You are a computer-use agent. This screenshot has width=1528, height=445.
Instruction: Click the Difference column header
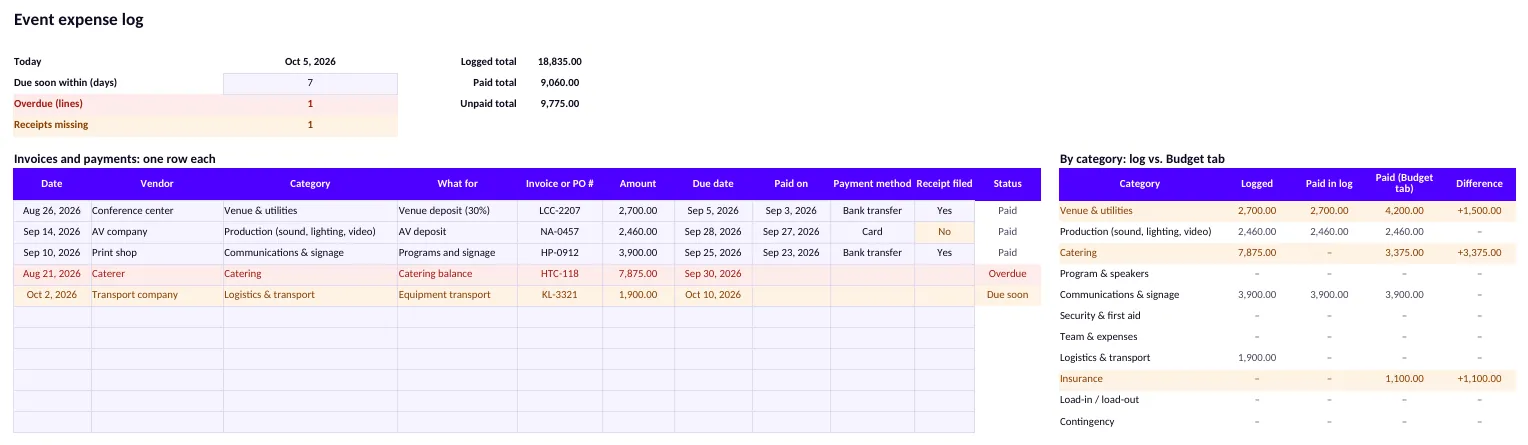pos(1479,184)
